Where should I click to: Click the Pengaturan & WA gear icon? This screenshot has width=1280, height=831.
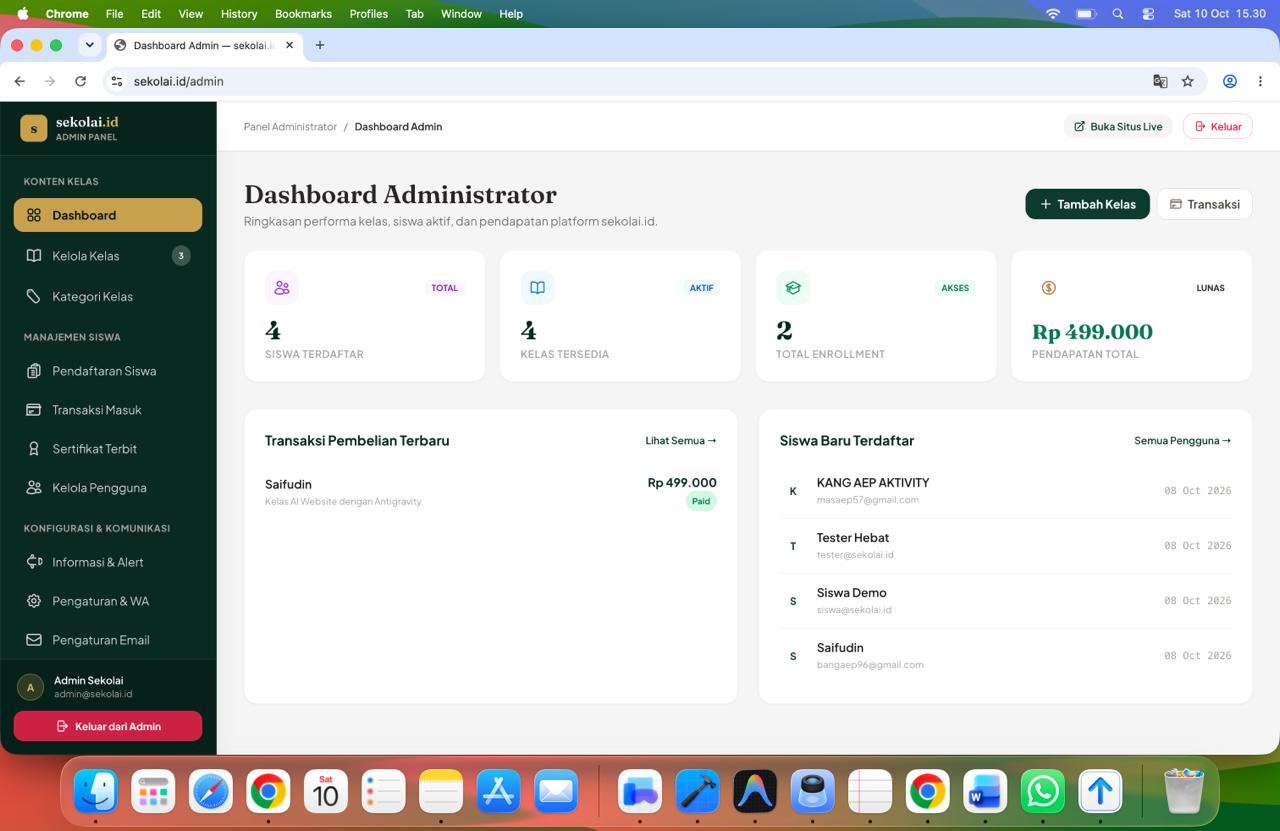pyautogui.click(x=33, y=601)
